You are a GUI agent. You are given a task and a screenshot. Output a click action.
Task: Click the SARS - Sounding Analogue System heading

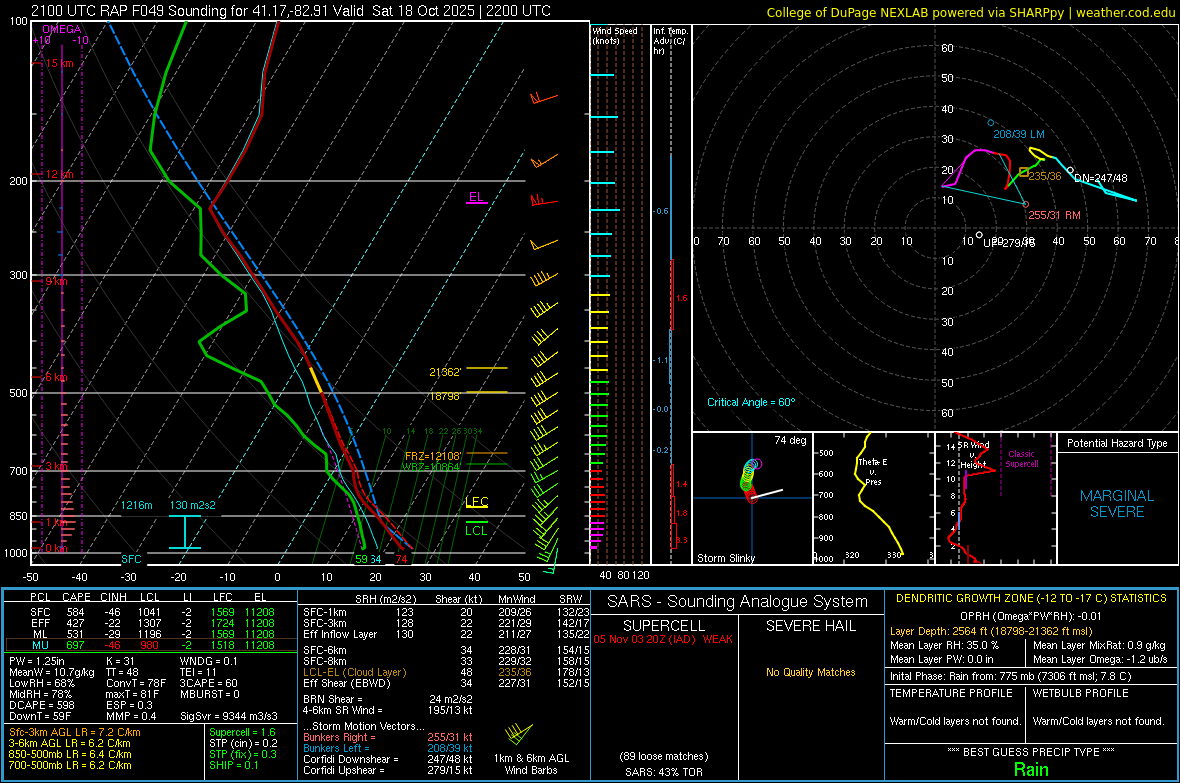coord(737,602)
